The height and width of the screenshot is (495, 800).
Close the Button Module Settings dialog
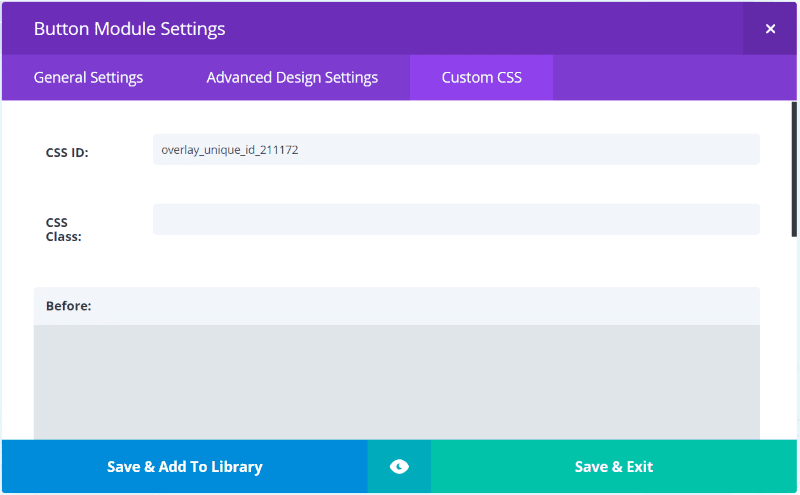(x=770, y=29)
